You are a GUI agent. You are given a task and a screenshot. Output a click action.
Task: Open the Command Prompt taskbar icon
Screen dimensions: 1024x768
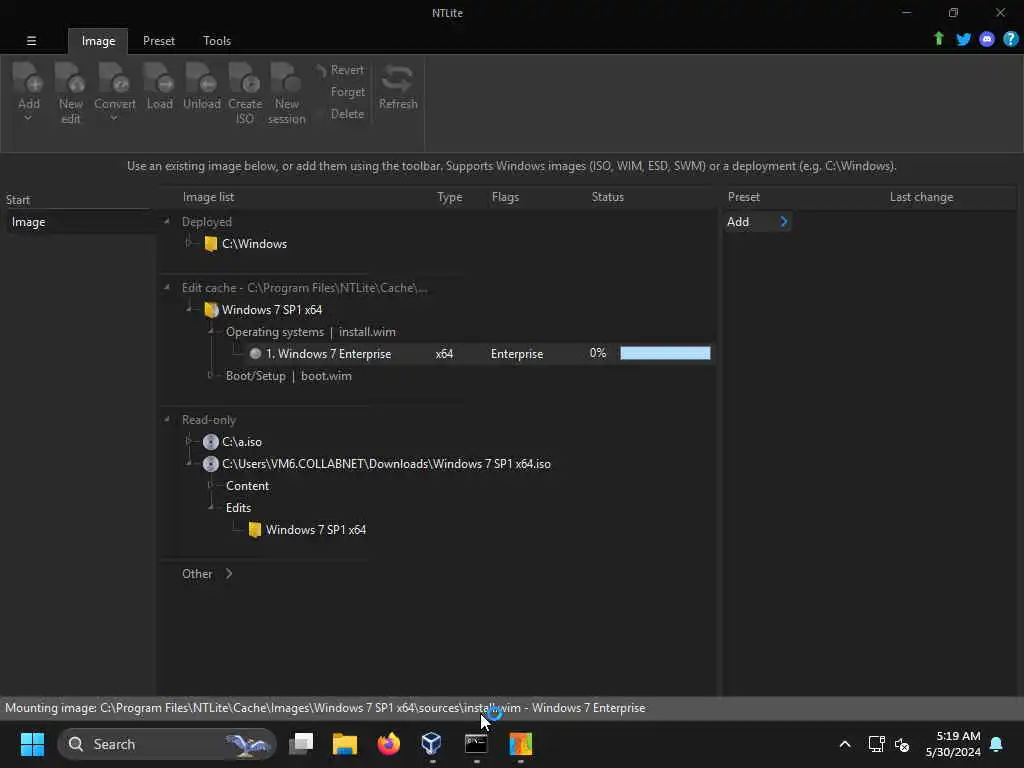(476, 744)
